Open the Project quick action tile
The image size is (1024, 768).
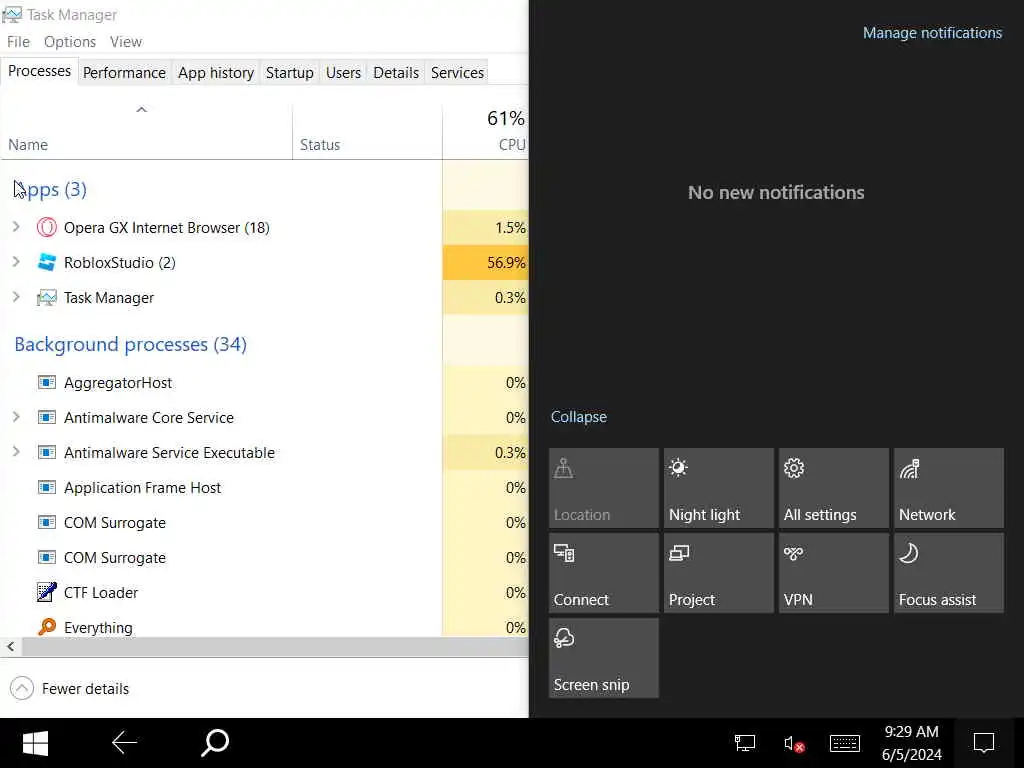click(x=718, y=573)
